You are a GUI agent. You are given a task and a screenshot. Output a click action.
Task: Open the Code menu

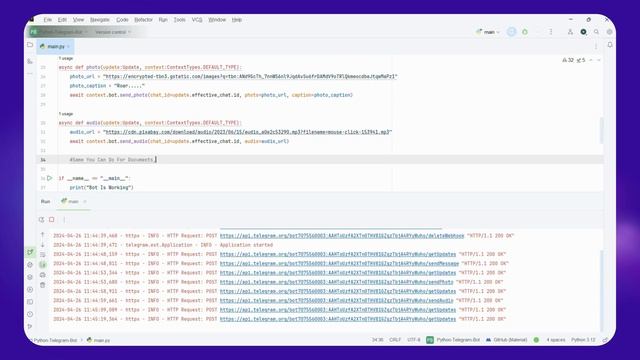(122, 20)
